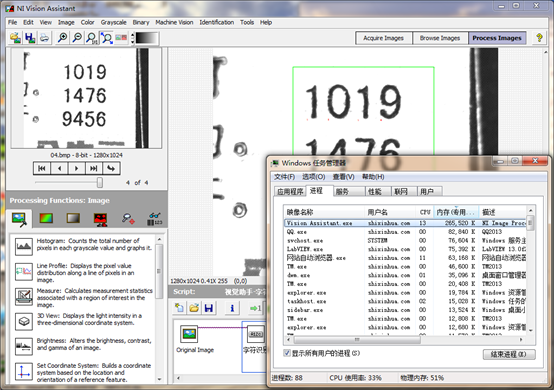The width and height of the screenshot is (554, 390).
Task: Click the Acquire Images button
Action: [x=384, y=38]
